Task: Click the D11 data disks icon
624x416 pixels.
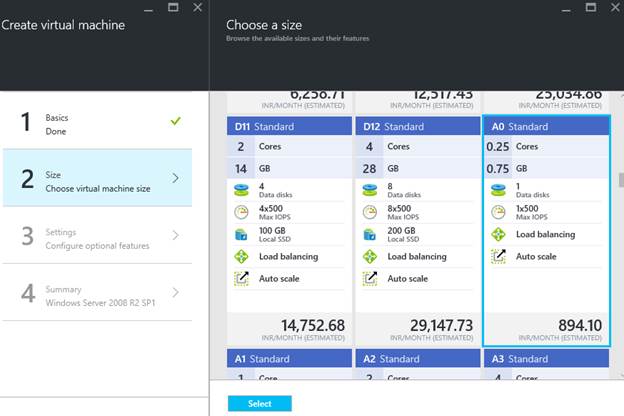Action: (241, 190)
